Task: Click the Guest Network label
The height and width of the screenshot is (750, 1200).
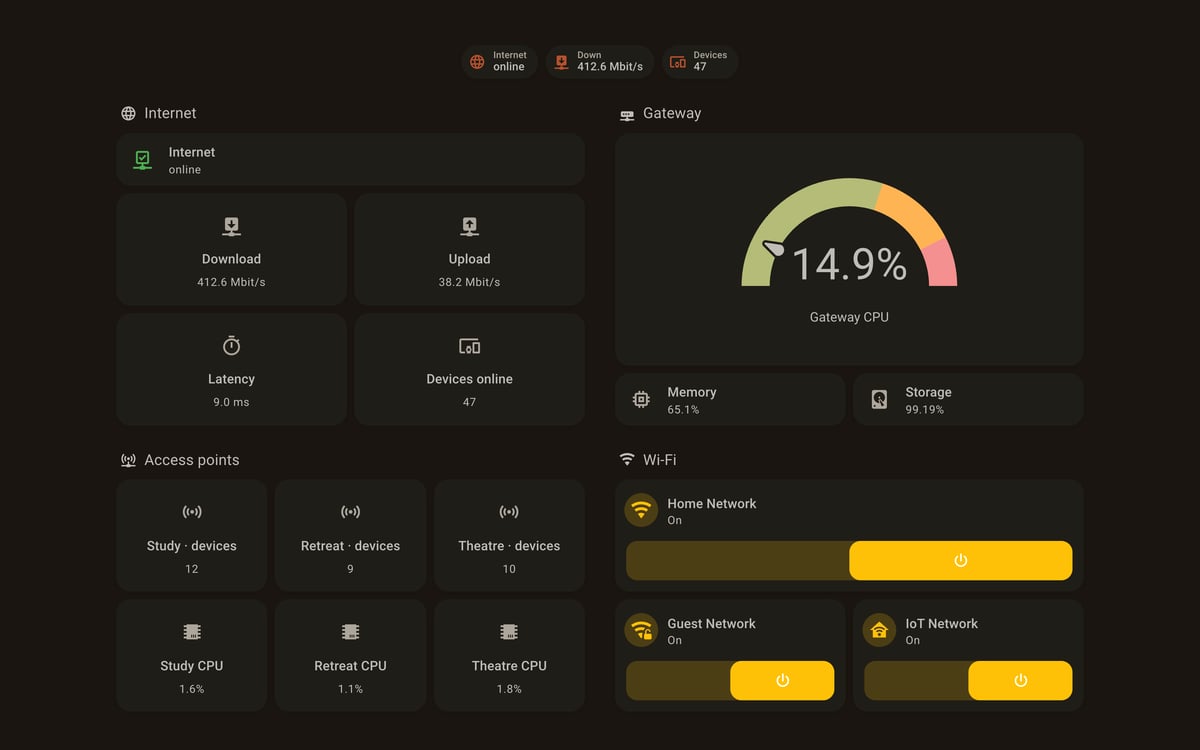Action: coord(712,624)
